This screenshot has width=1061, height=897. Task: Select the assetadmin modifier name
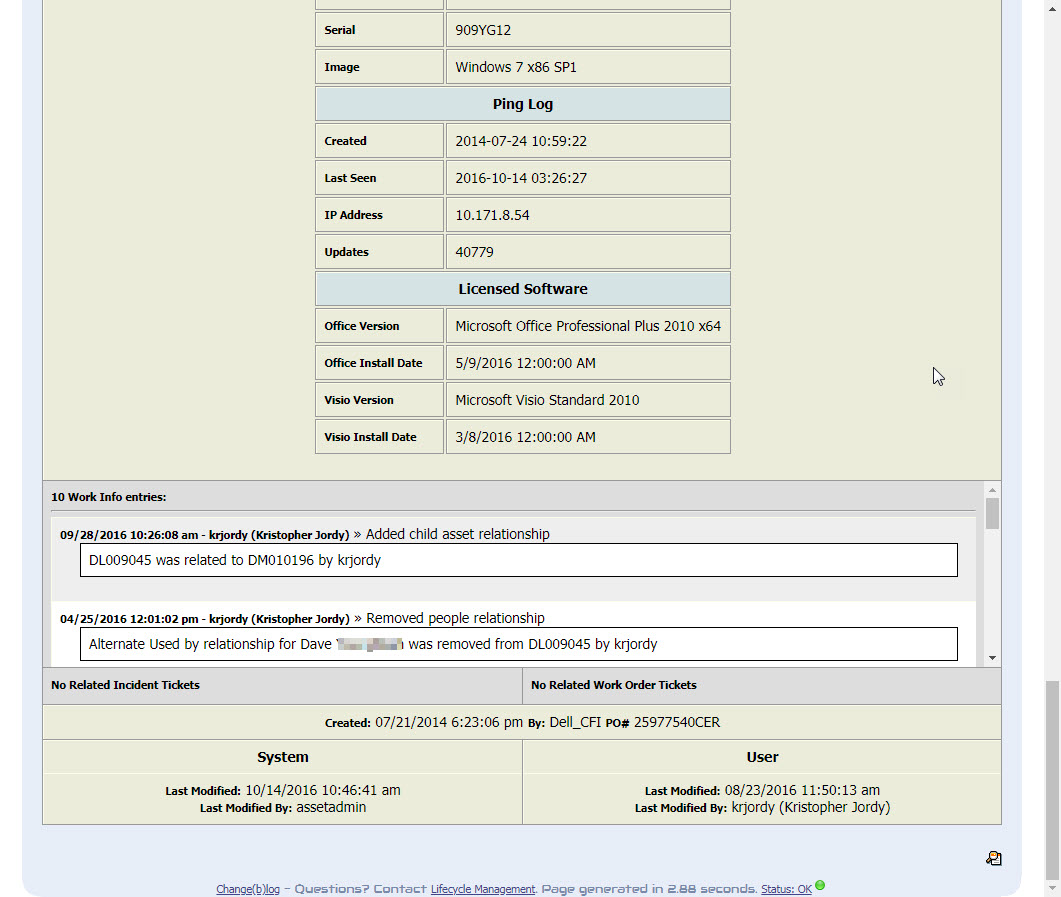point(331,807)
